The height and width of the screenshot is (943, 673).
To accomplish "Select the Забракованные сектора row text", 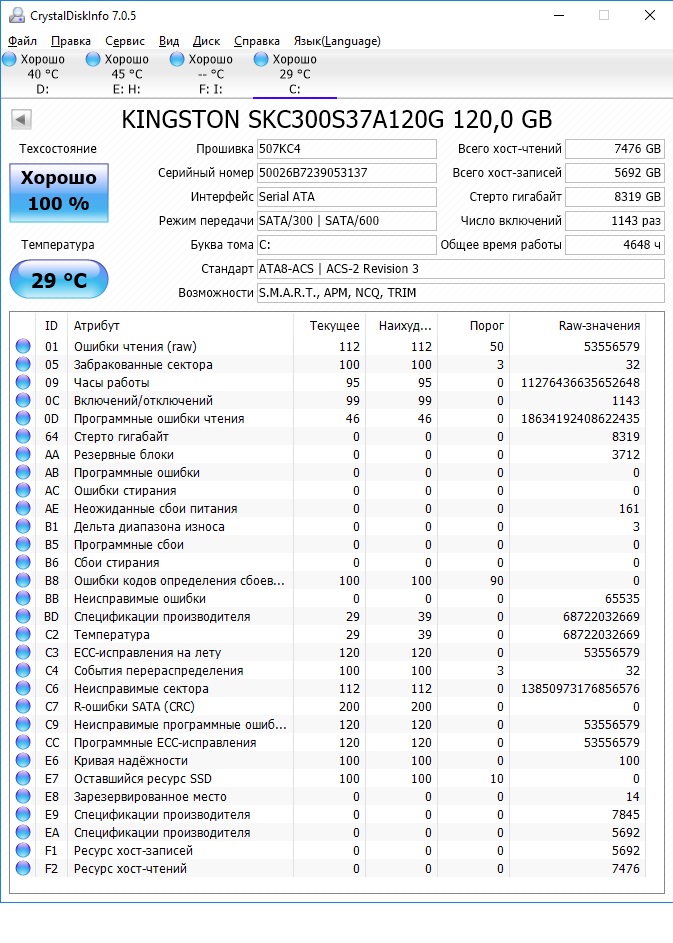I will 143,364.
